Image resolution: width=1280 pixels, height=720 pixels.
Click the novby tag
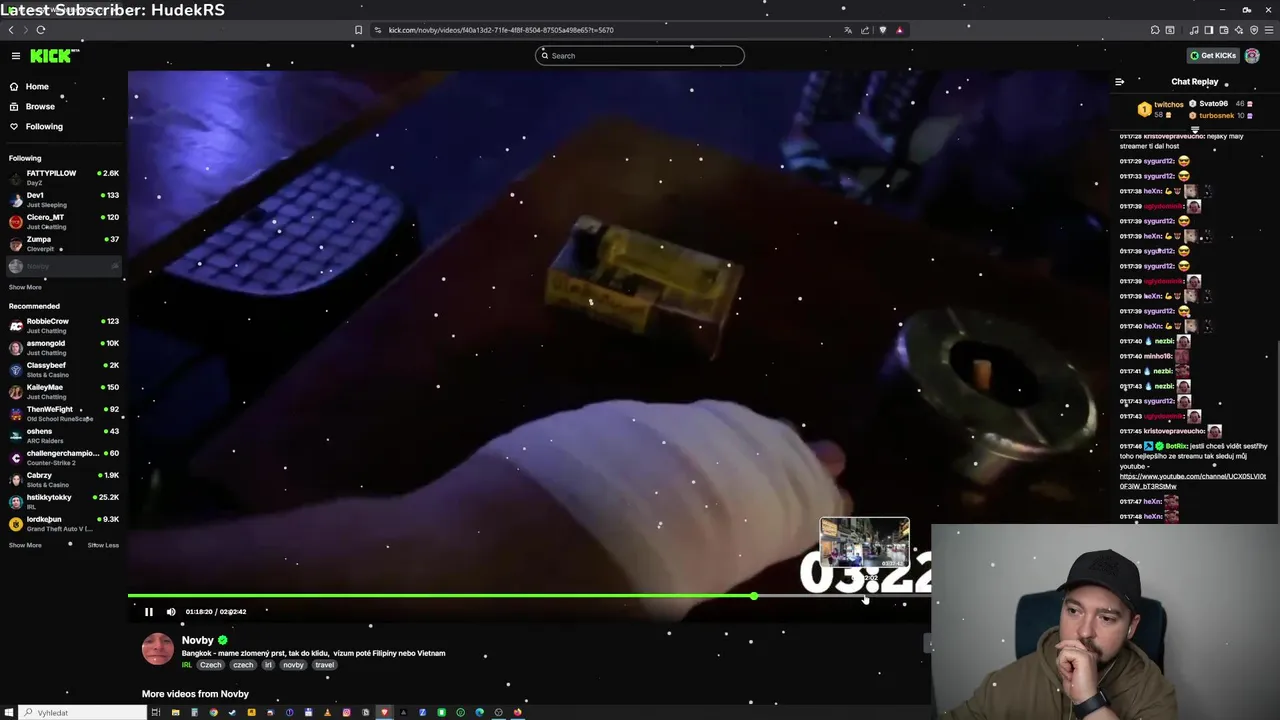[x=293, y=665]
